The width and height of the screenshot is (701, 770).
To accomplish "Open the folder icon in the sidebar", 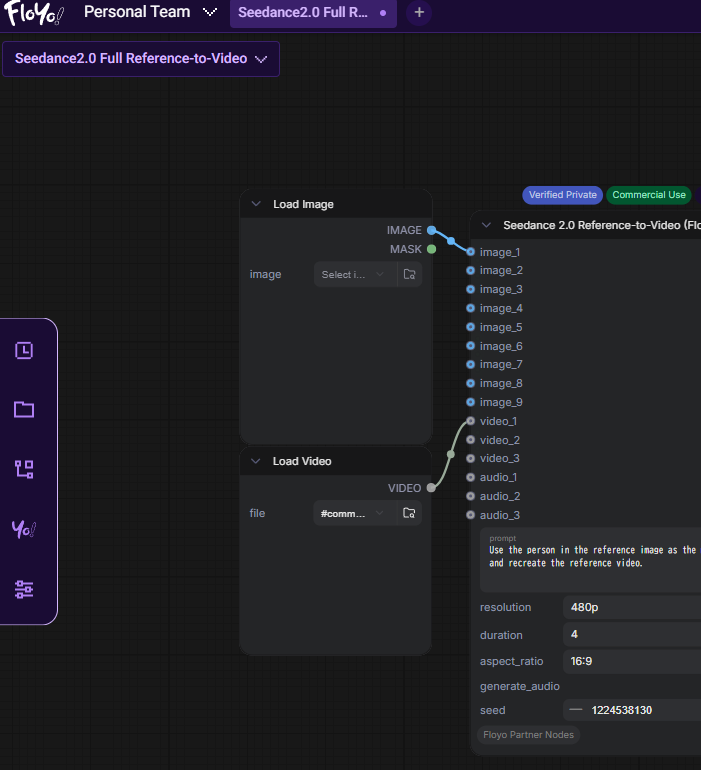I will click(24, 410).
